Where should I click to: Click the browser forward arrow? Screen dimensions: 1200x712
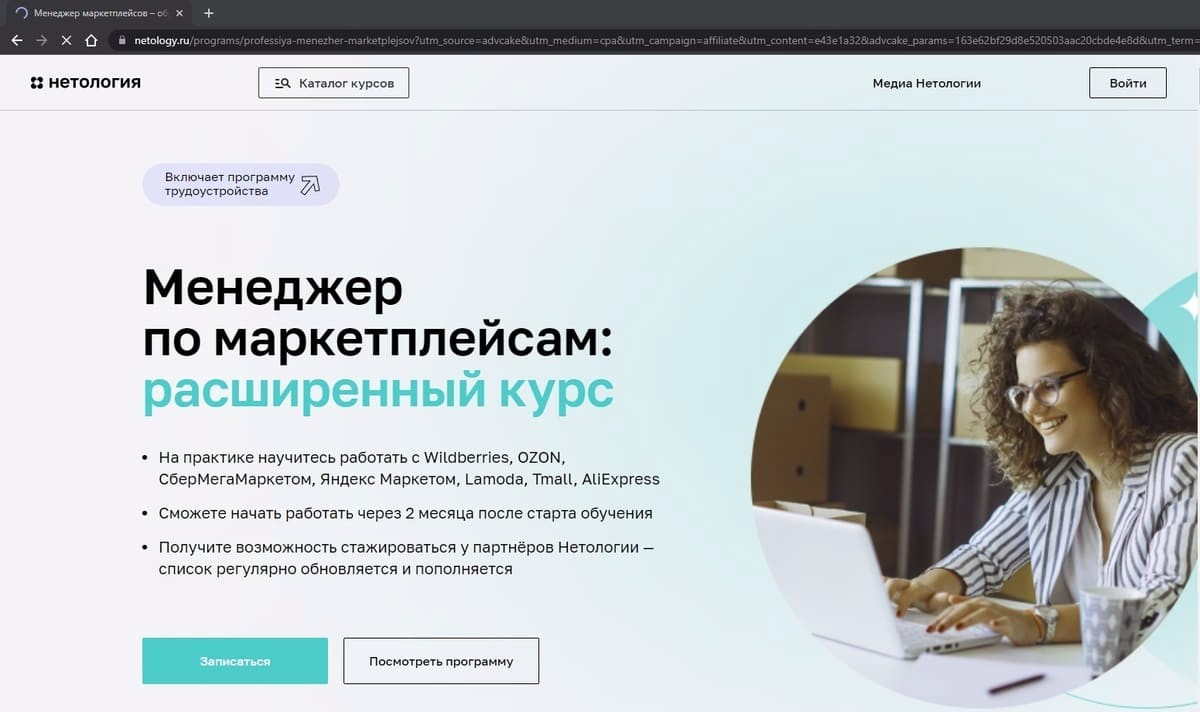pyautogui.click(x=42, y=41)
